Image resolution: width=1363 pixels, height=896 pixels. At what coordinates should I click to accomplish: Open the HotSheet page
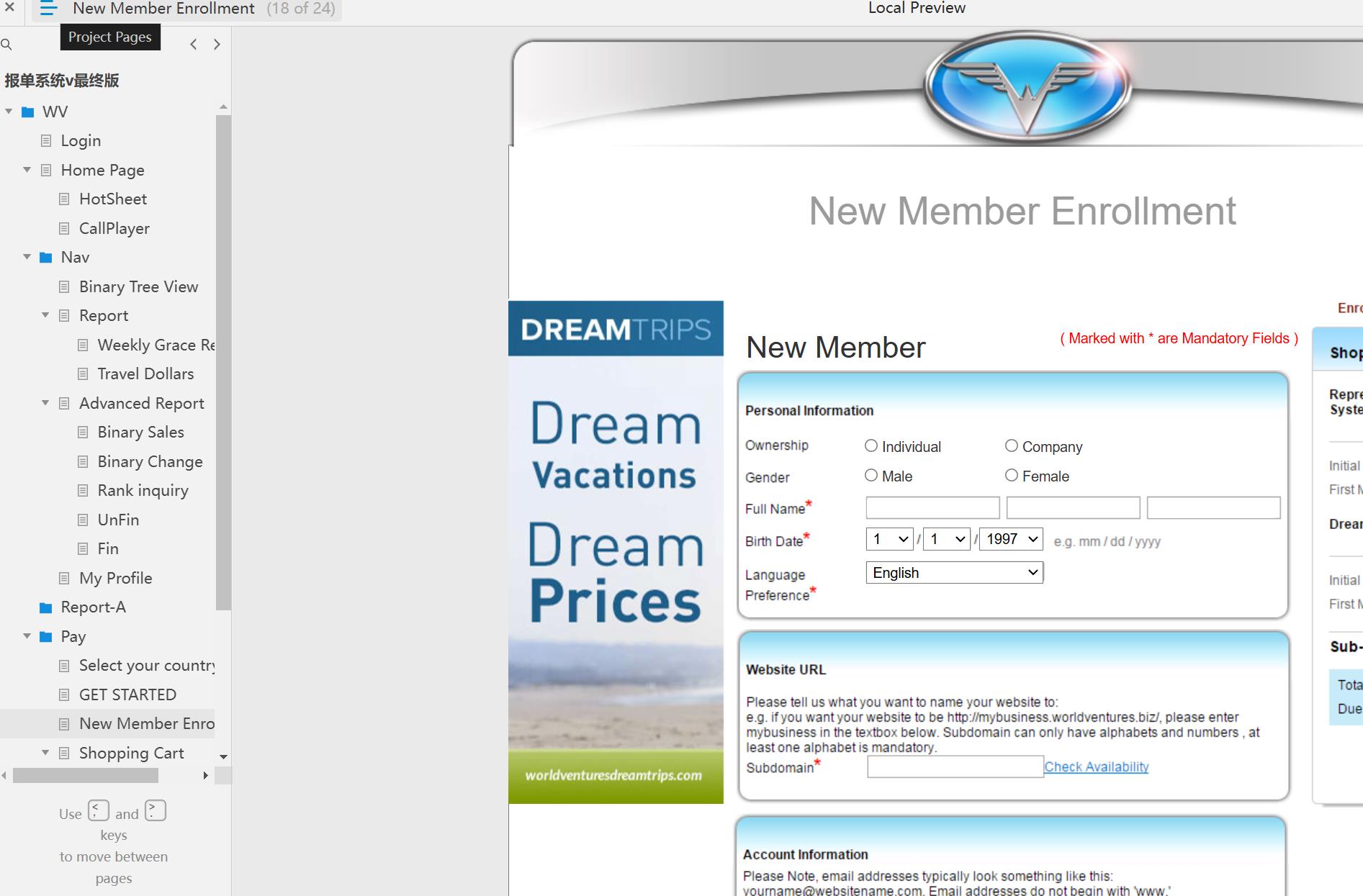click(x=113, y=199)
